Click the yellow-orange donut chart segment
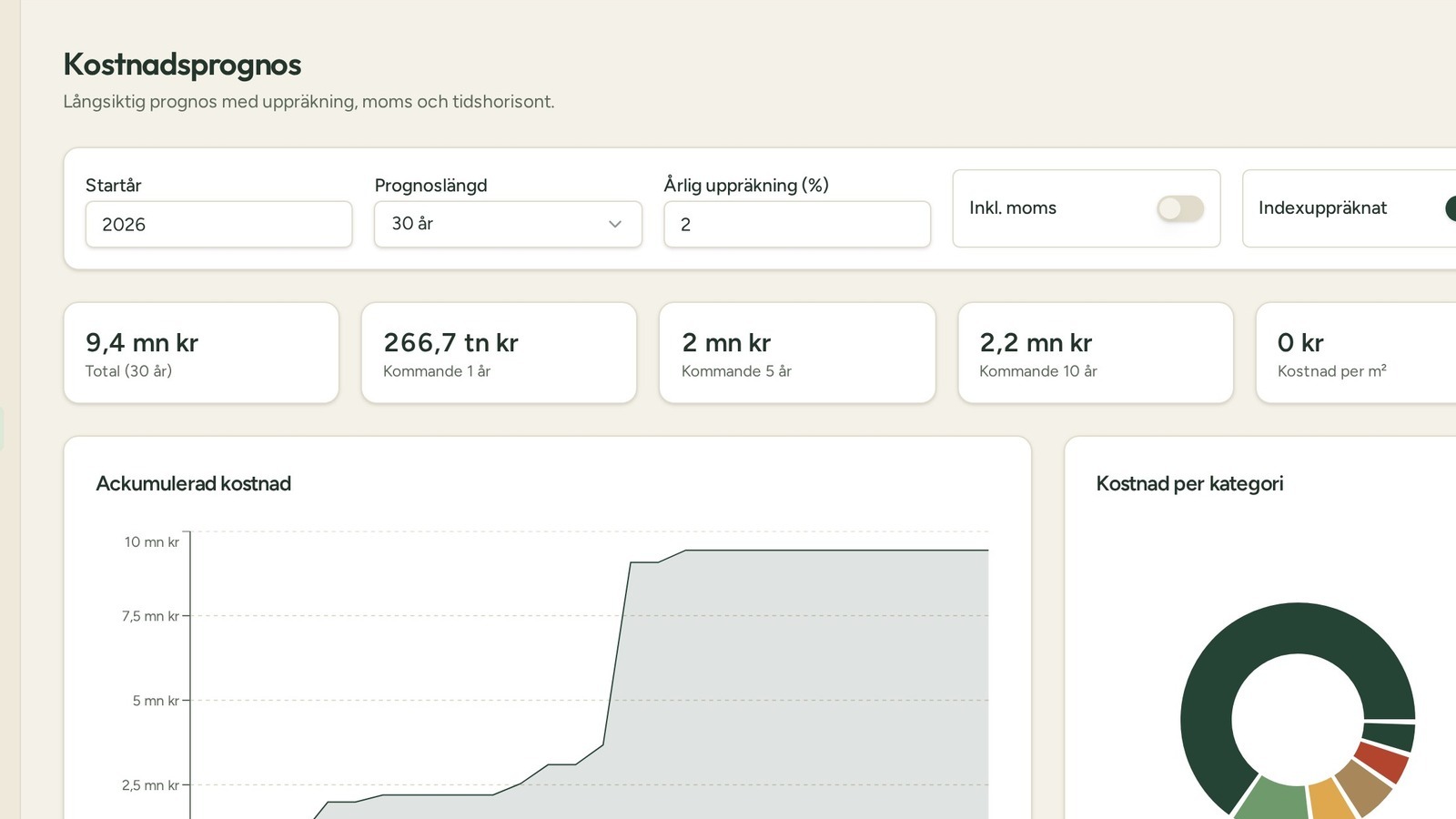This screenshot has height=819, width=1456. coord(1330,800)
